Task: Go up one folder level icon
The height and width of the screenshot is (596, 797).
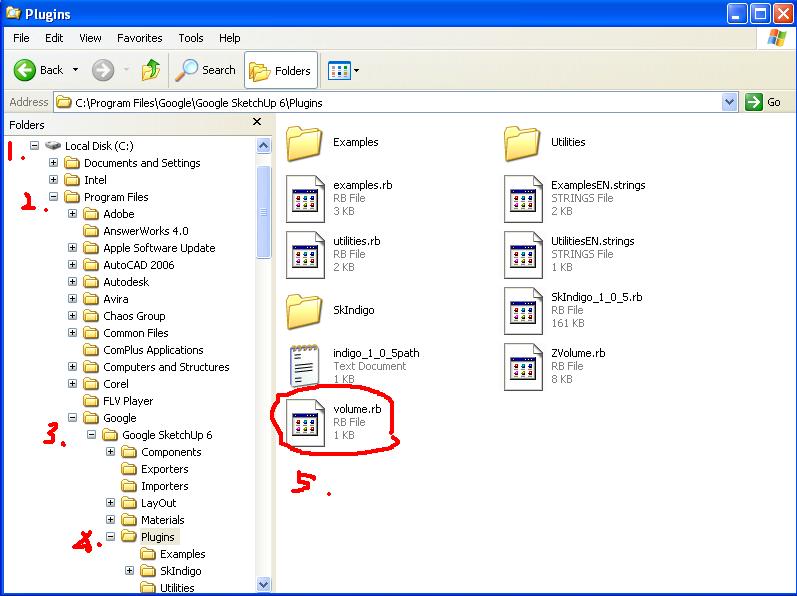Action: click(150, 70)
